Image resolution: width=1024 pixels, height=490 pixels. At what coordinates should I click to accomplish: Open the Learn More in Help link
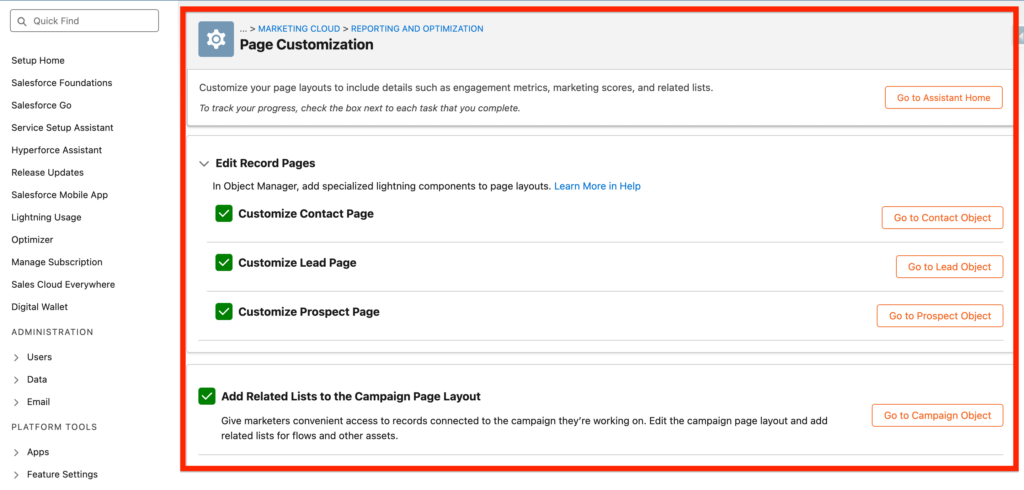(x=597, y=186)
